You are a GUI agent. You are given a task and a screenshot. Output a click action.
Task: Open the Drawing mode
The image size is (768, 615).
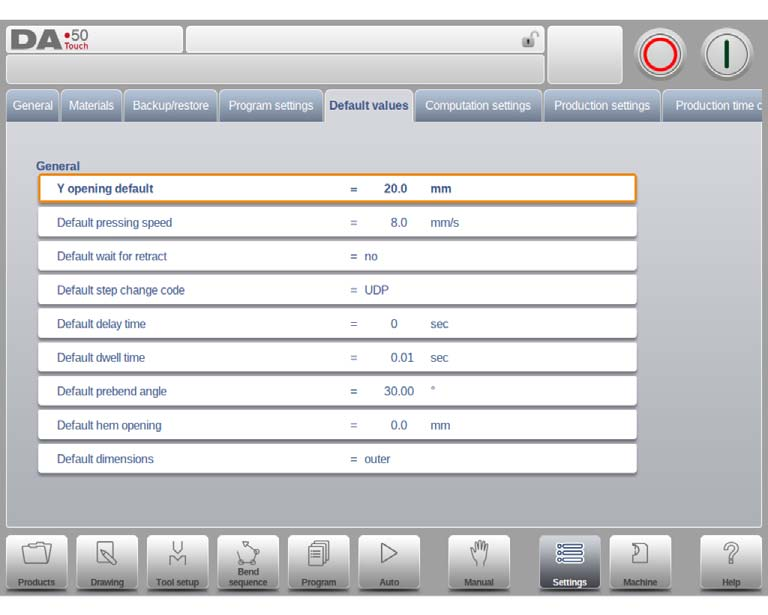point(107,562)
